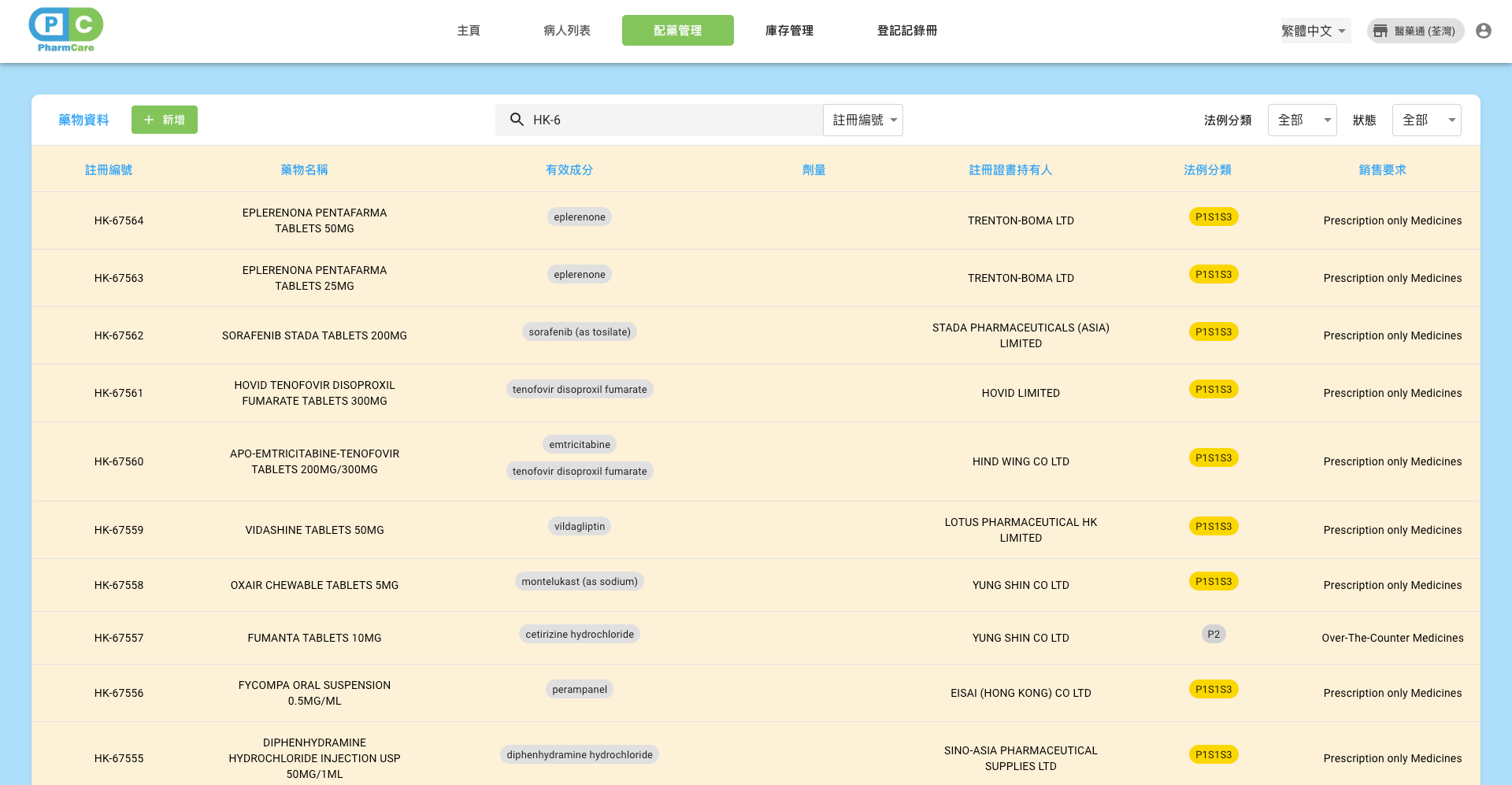Select registration number HK-67560
This screenshot has width=1512, height=785.
119,461
